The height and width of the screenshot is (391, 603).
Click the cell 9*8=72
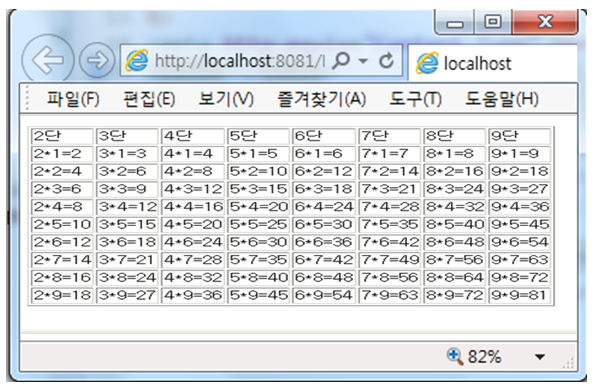click(520, 278)
